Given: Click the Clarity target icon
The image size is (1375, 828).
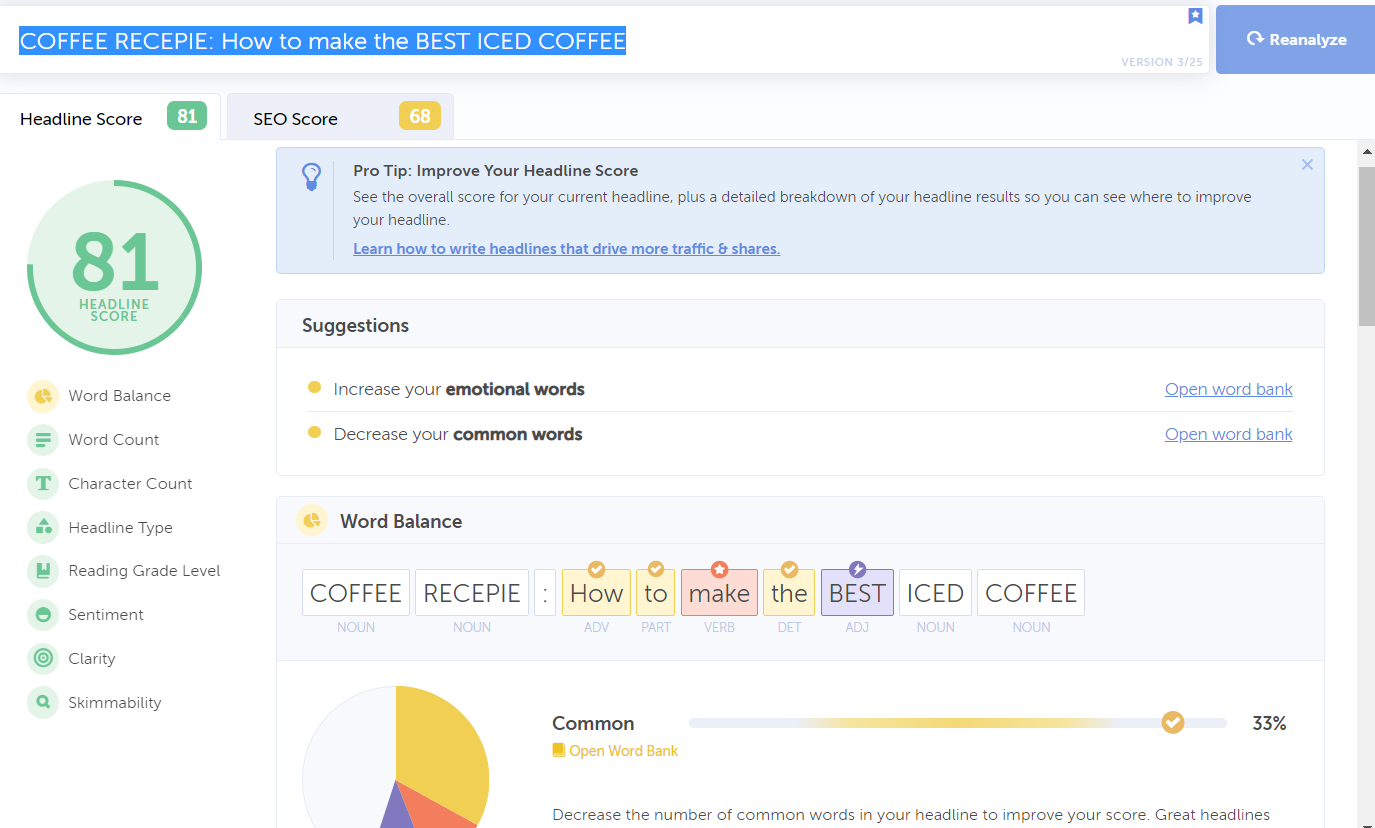Looking at the screenshot, I should click(43, 659).
